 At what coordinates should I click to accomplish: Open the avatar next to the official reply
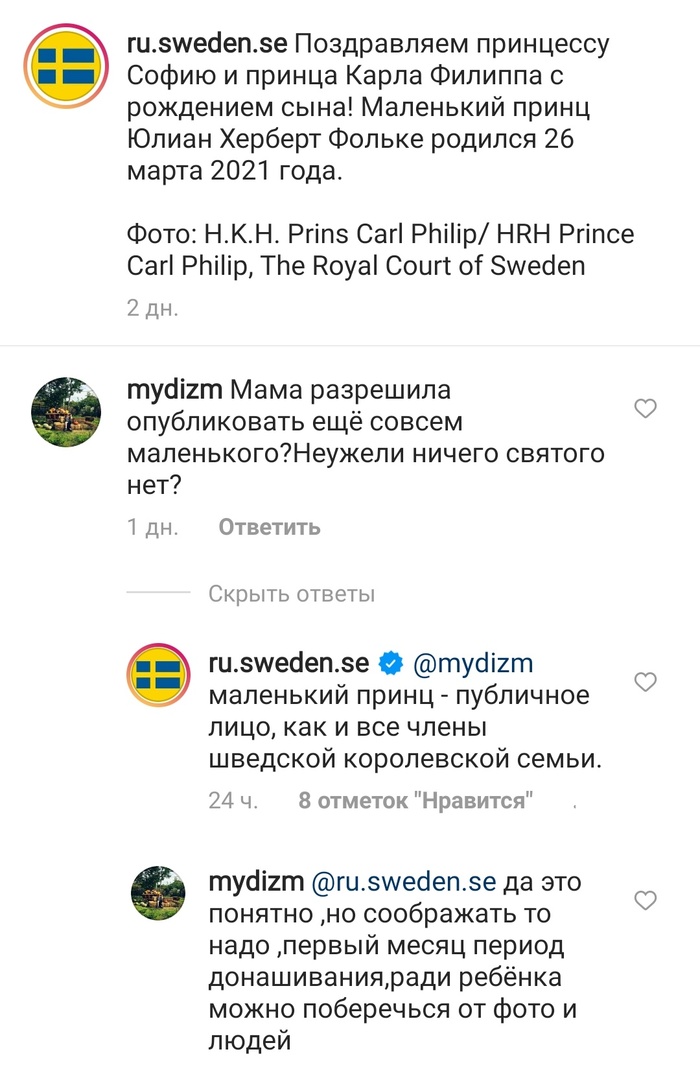(157, 675)
